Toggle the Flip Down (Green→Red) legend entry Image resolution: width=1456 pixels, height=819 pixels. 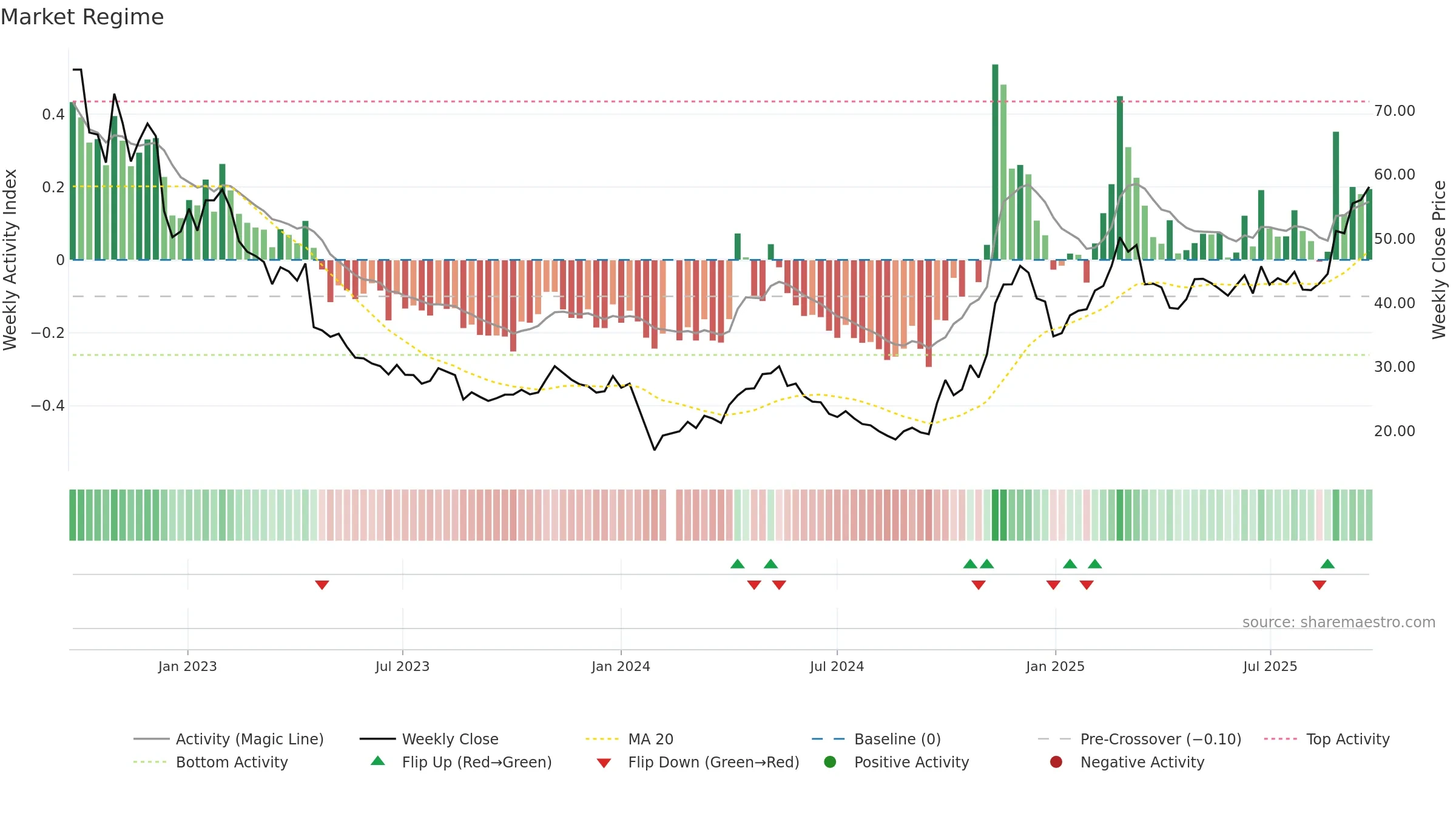click(x=698, y=762)
